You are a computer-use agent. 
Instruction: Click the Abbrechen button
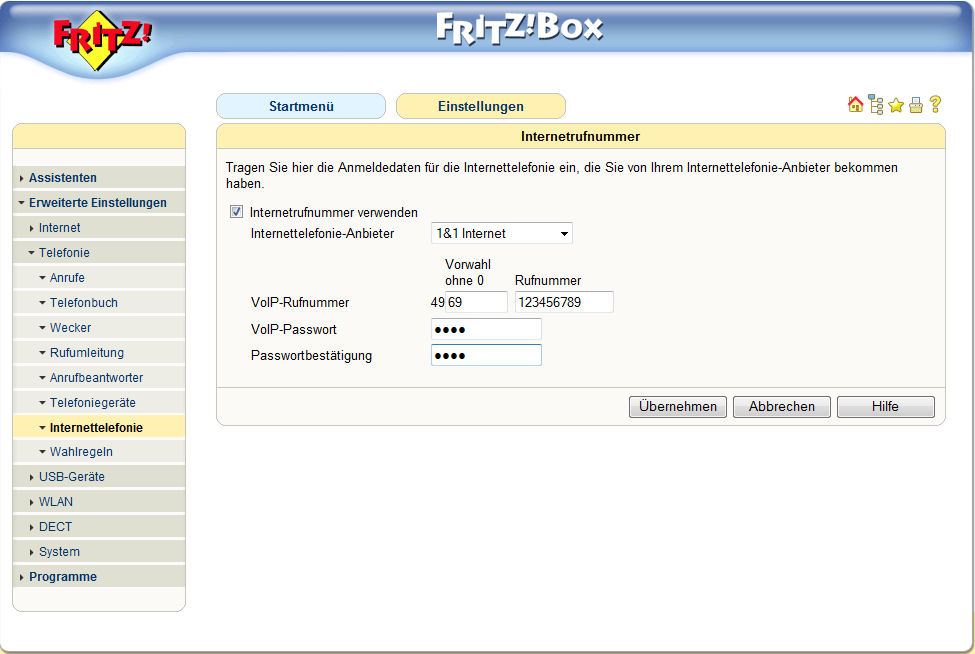(x=782, y=407)
